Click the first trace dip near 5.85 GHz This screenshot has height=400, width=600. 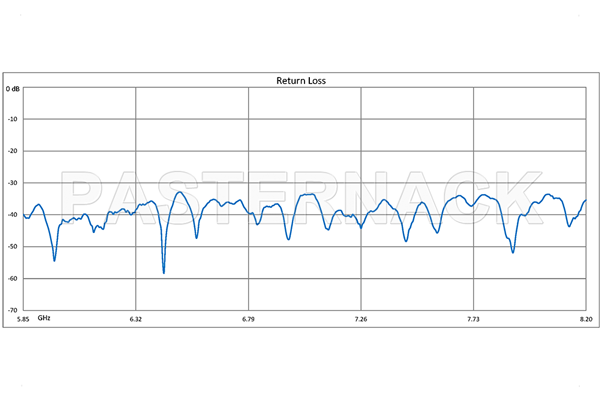coord(54,260)
